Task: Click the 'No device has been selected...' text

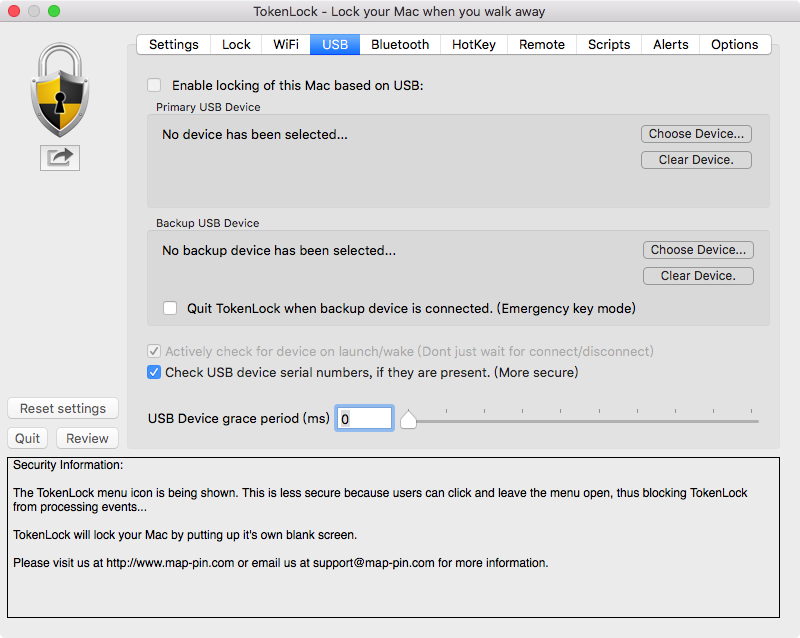Action: click(x=255, y=134)
